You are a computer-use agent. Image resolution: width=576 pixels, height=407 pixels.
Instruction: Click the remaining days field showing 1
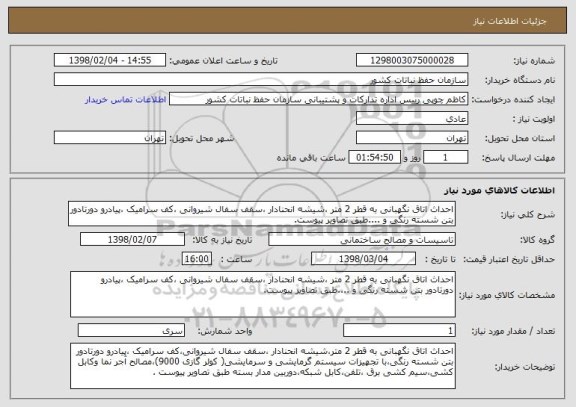(x=445, y=158)
